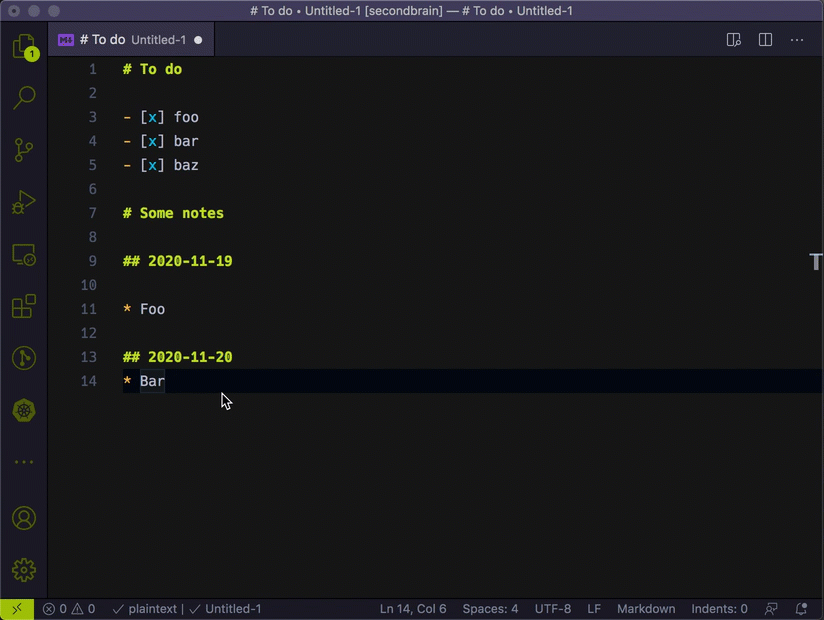Screen dimensions: 824x620
Task: Change language mode from Markdown
Action: tap(645, 609)
